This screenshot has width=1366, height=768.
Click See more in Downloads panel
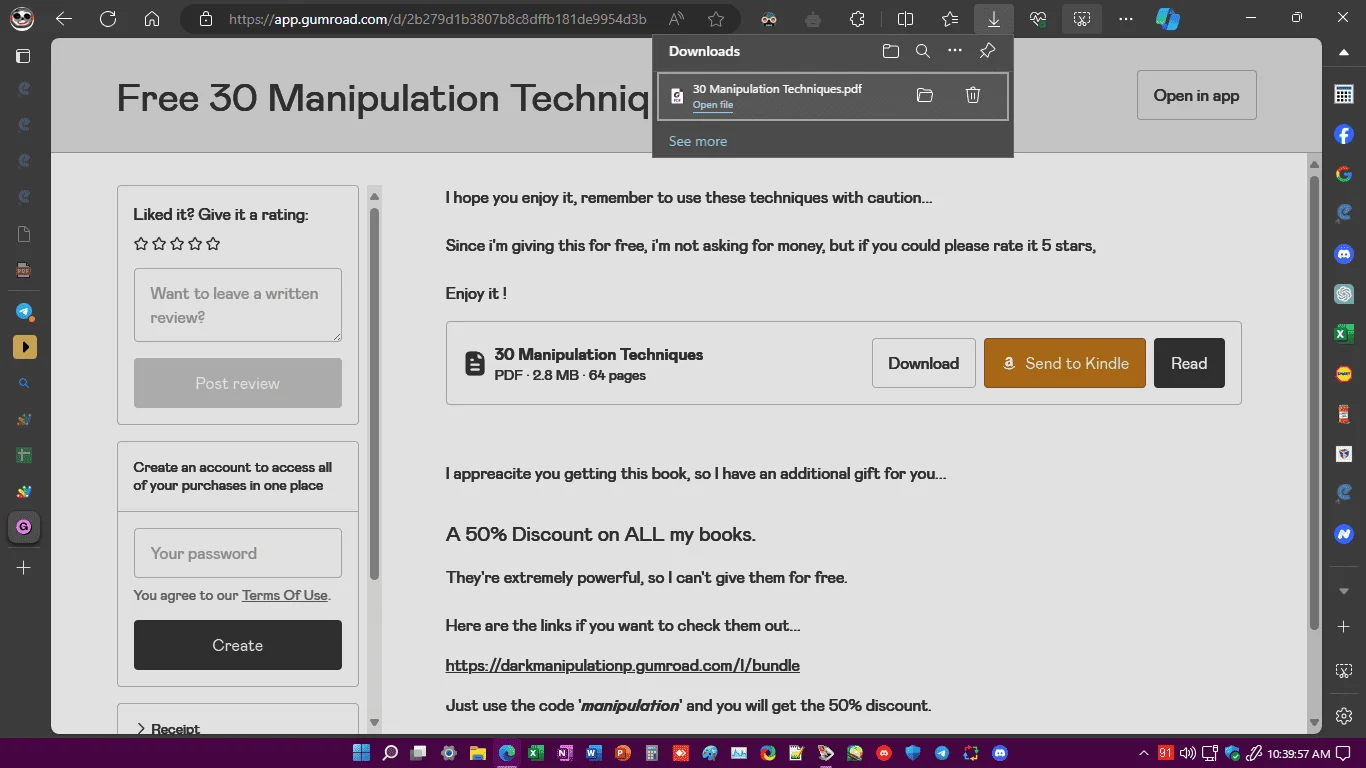[698, 141]
